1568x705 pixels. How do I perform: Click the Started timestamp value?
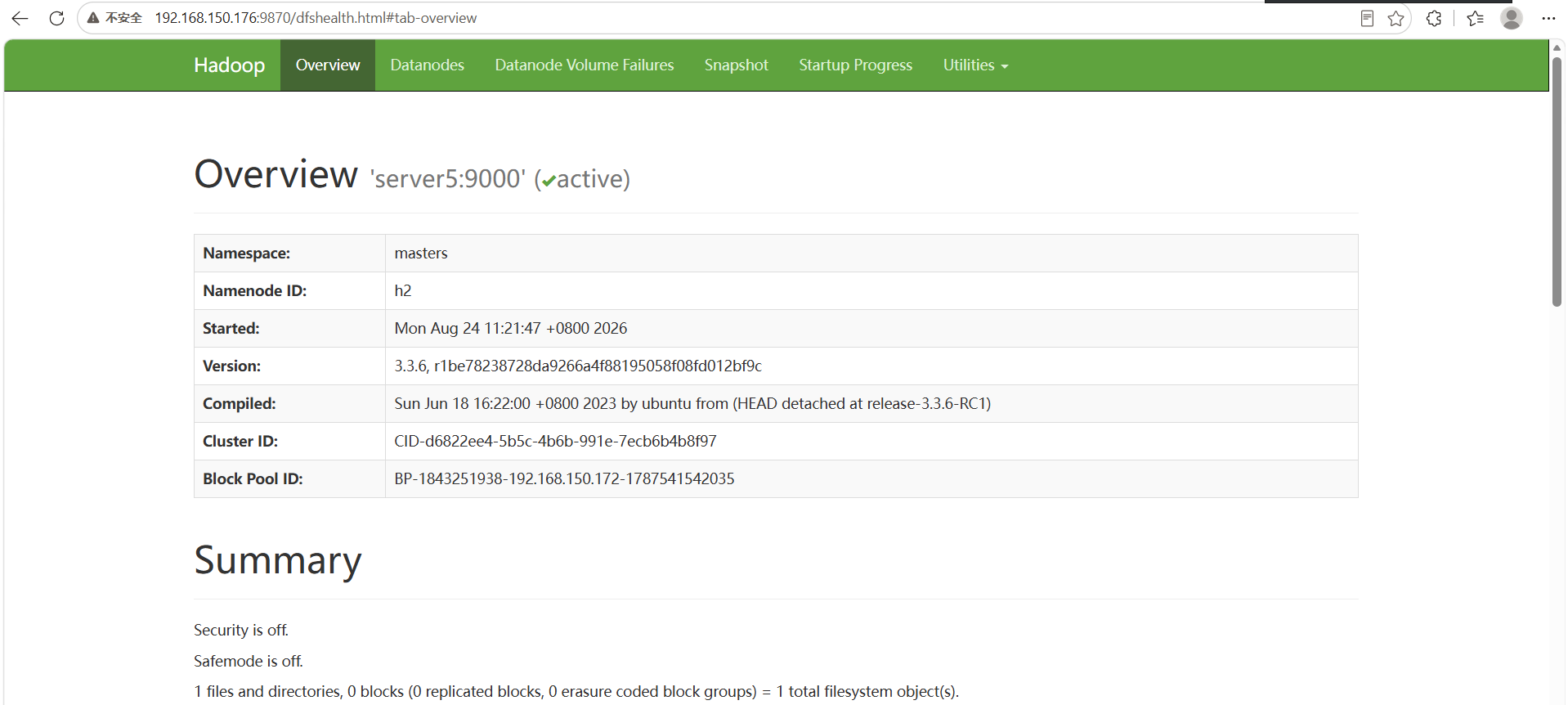[x=511, y=329]
